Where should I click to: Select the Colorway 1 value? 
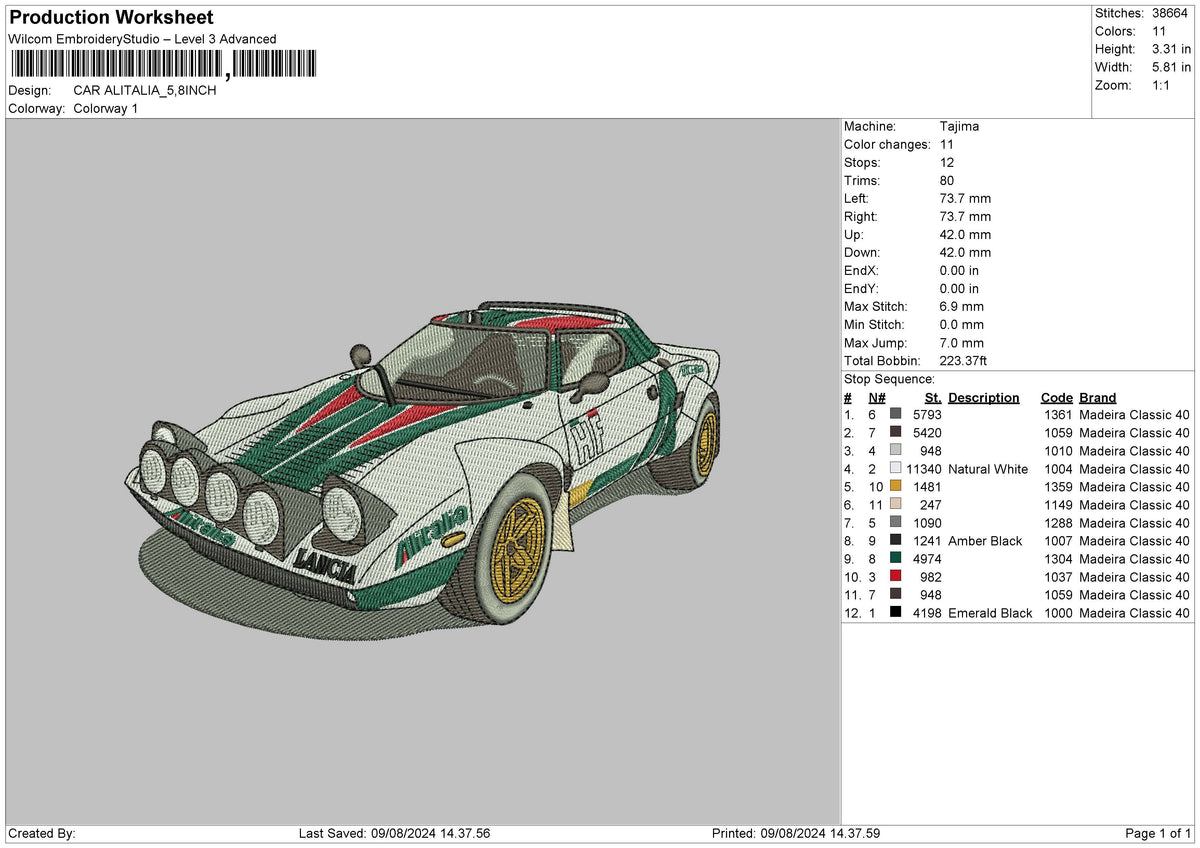pyautogui.click(x=106, y=108)
